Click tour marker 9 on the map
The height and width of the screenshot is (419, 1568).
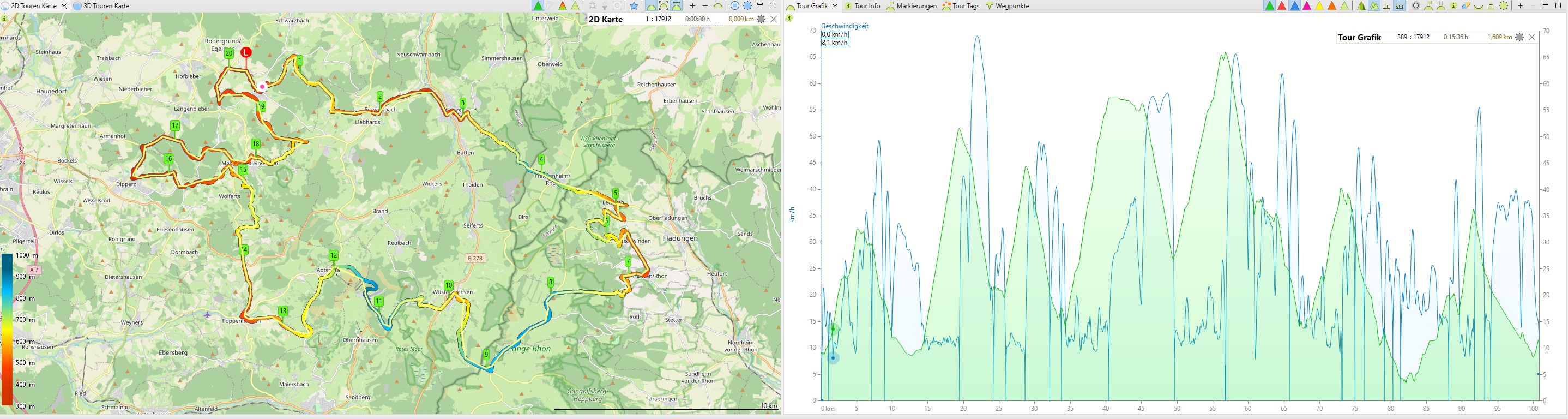pos(486,355)
